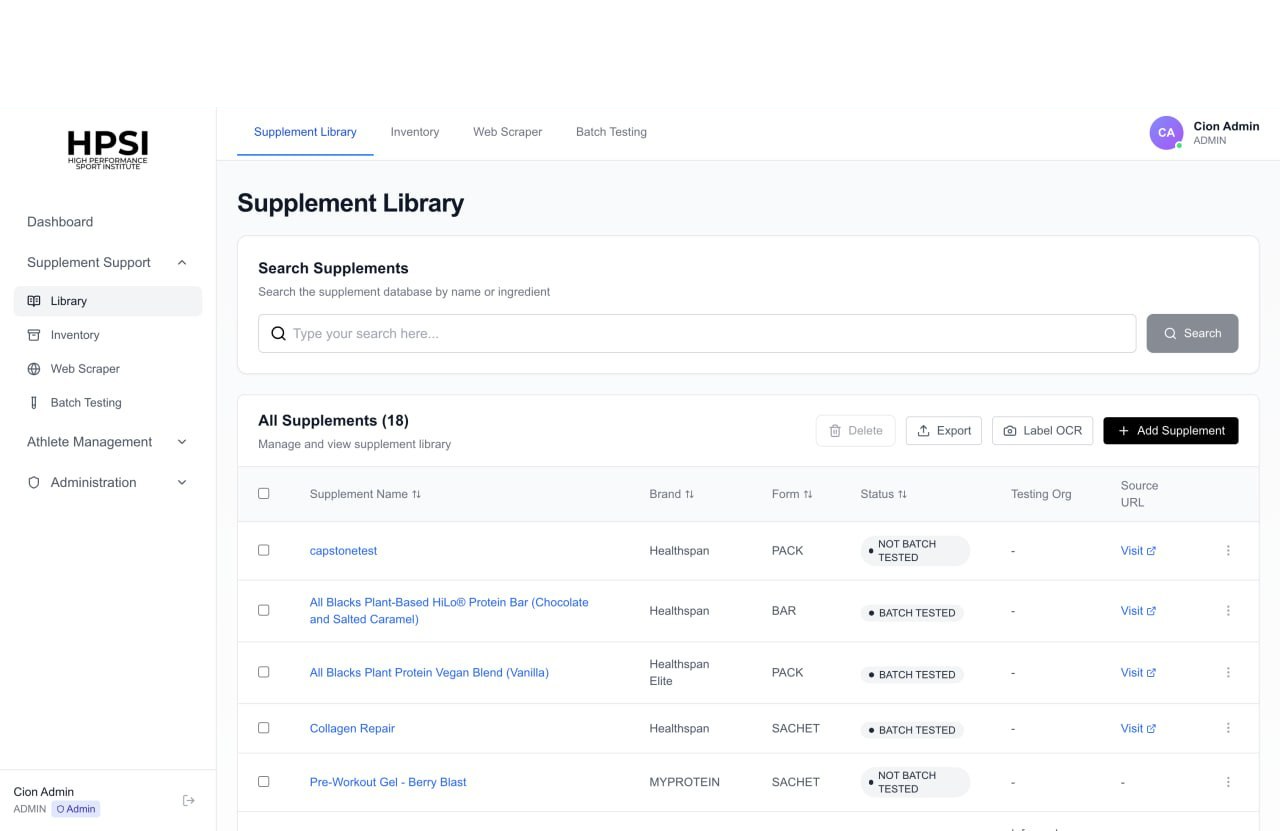Visit source URL for Vegan Blend (Vanilla)
Viewport: 1280px width, 831px height.
(1138, 673)
